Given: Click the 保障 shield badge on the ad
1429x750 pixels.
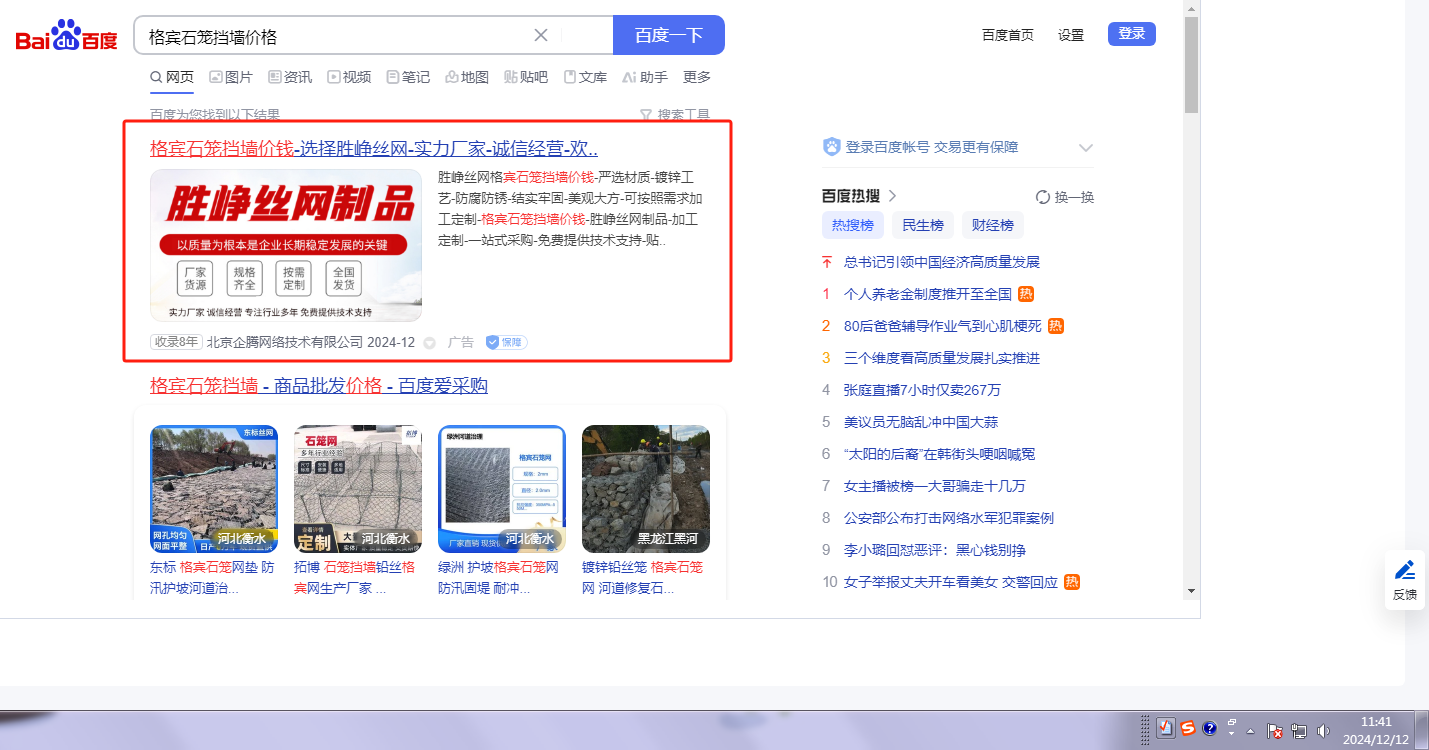Looking at the screenshot, I should click(x=506, y=342).
